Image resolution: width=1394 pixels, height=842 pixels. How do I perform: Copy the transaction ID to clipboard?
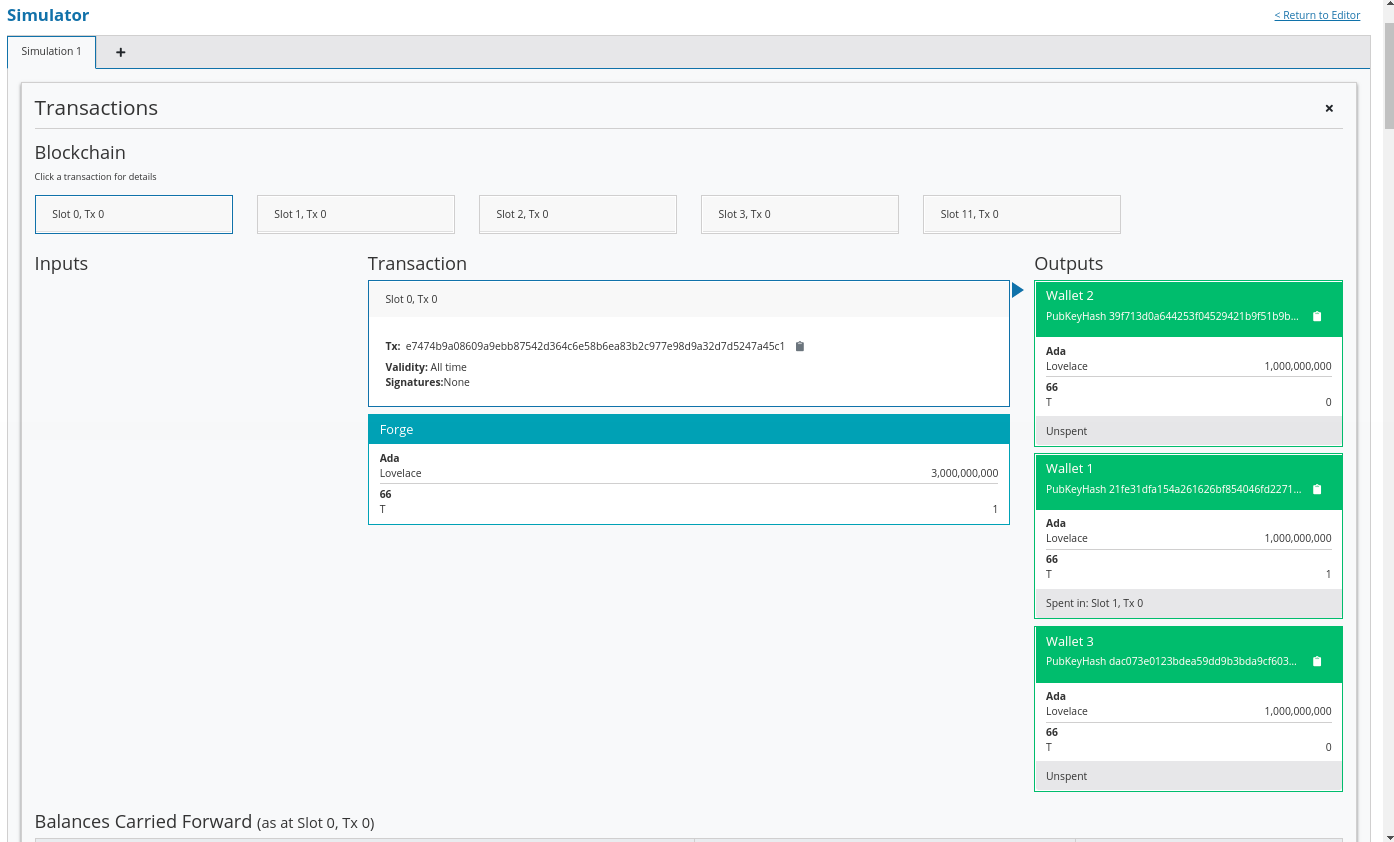point(799,347)
